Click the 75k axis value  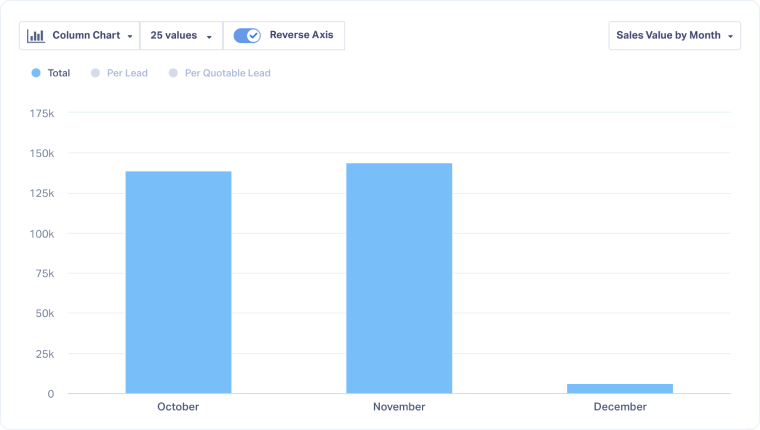click(45, 274)
